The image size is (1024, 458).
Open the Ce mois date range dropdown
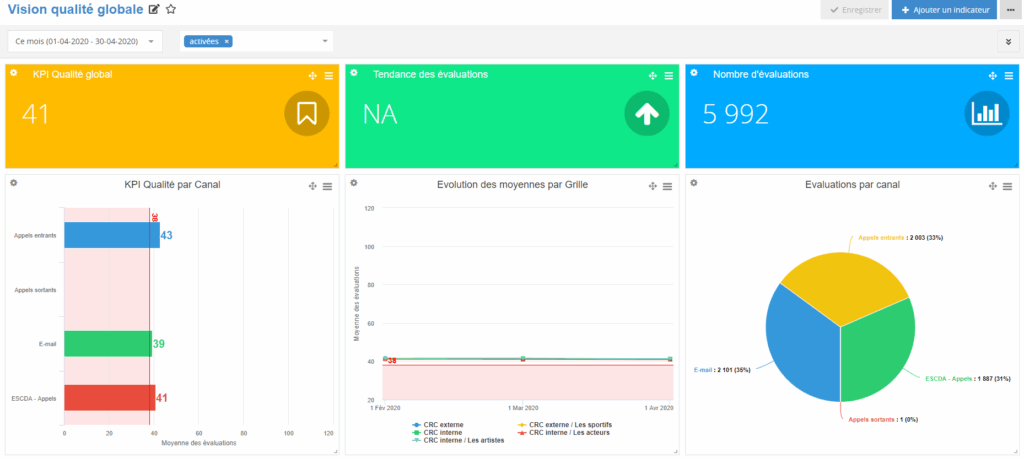[85, 41]
